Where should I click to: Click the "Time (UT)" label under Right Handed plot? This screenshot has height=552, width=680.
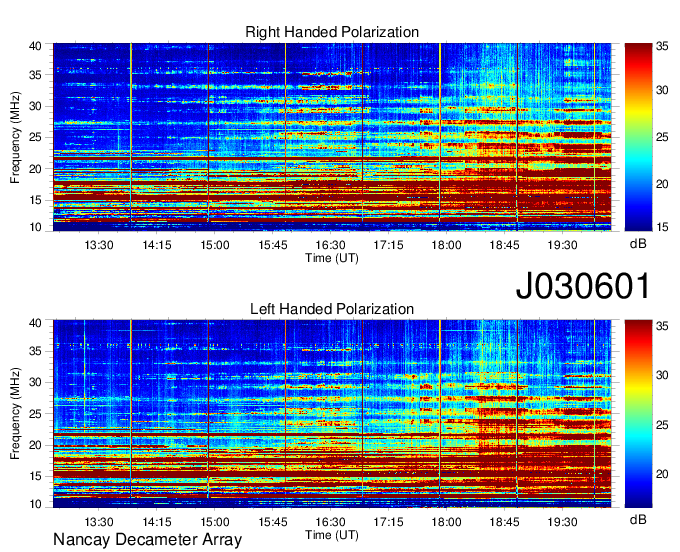(x=332, y=258)
